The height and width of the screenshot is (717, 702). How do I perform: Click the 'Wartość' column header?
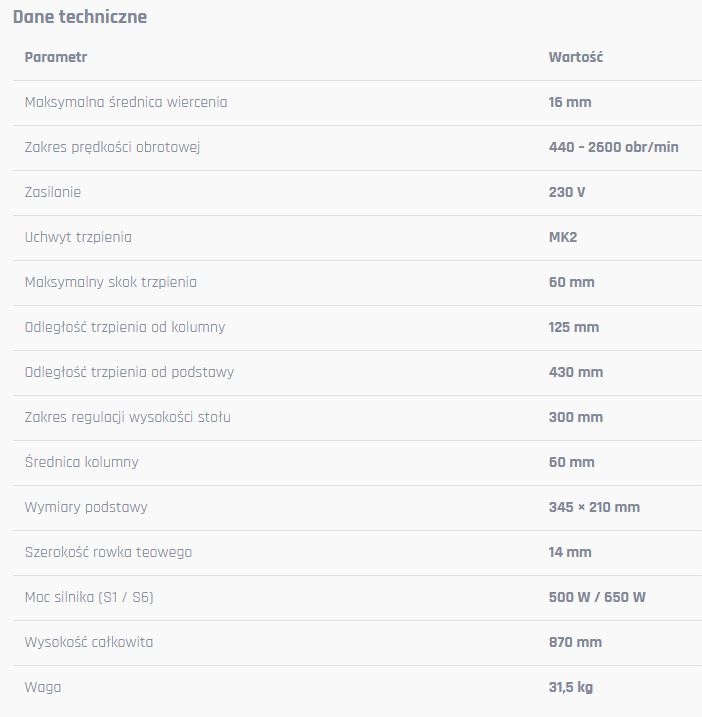[576, 57]
